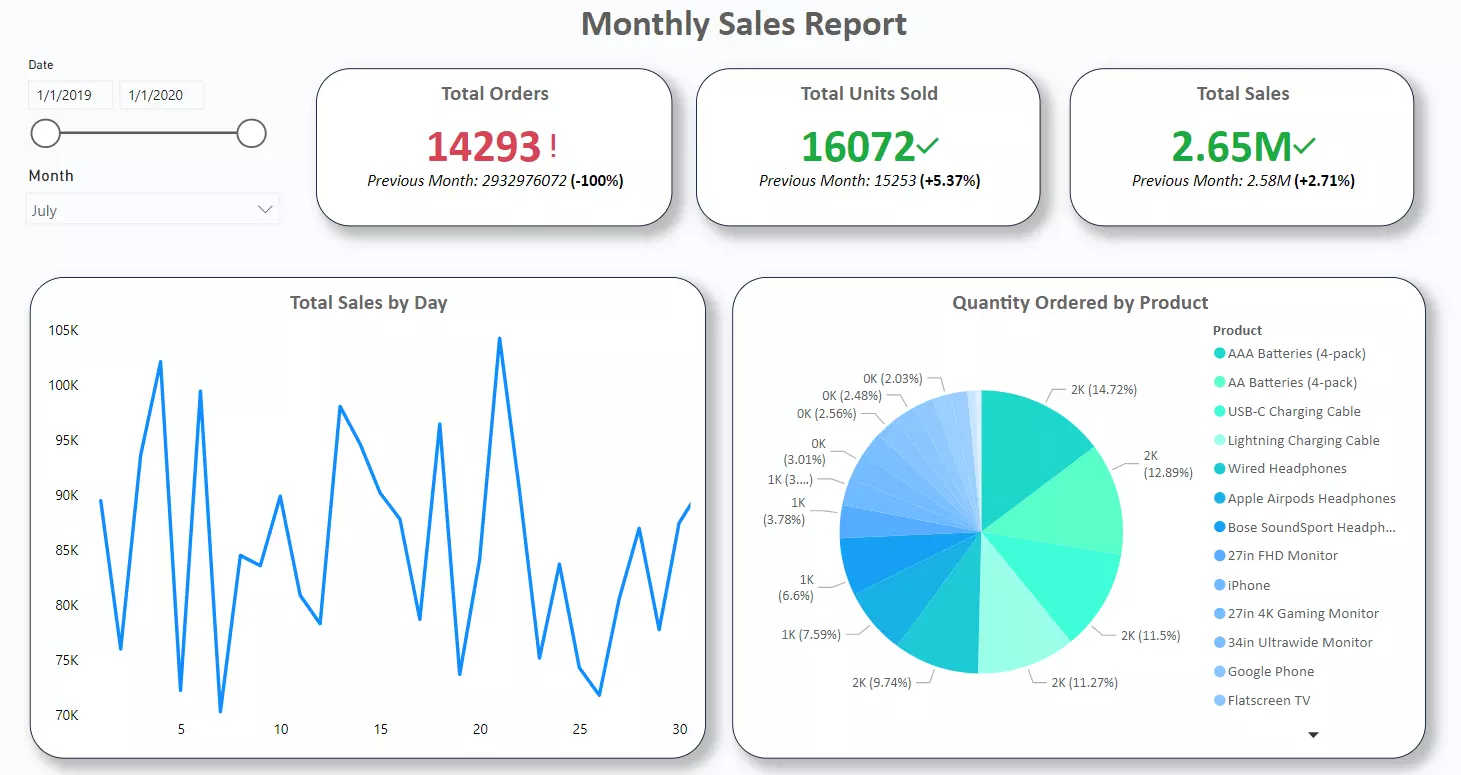Click pie label 0K (2.56%)

point(827,413)
